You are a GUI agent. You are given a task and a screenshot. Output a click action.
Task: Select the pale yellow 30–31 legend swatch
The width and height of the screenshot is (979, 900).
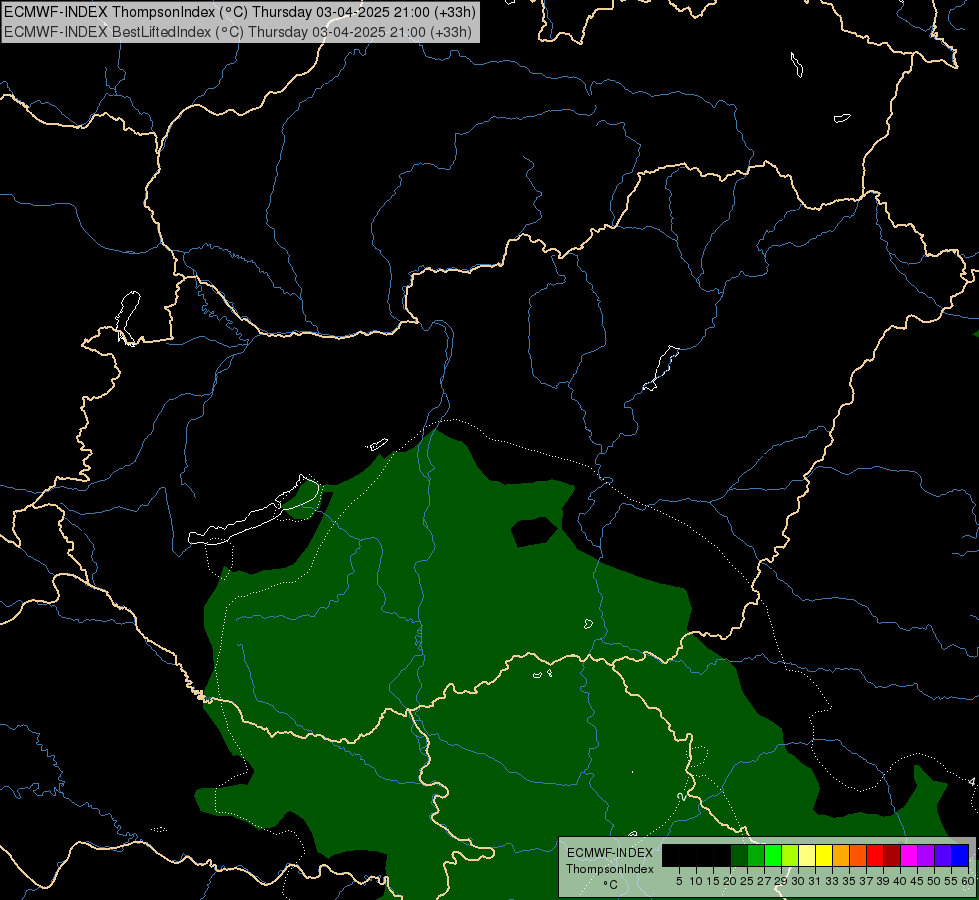(807, 856)
